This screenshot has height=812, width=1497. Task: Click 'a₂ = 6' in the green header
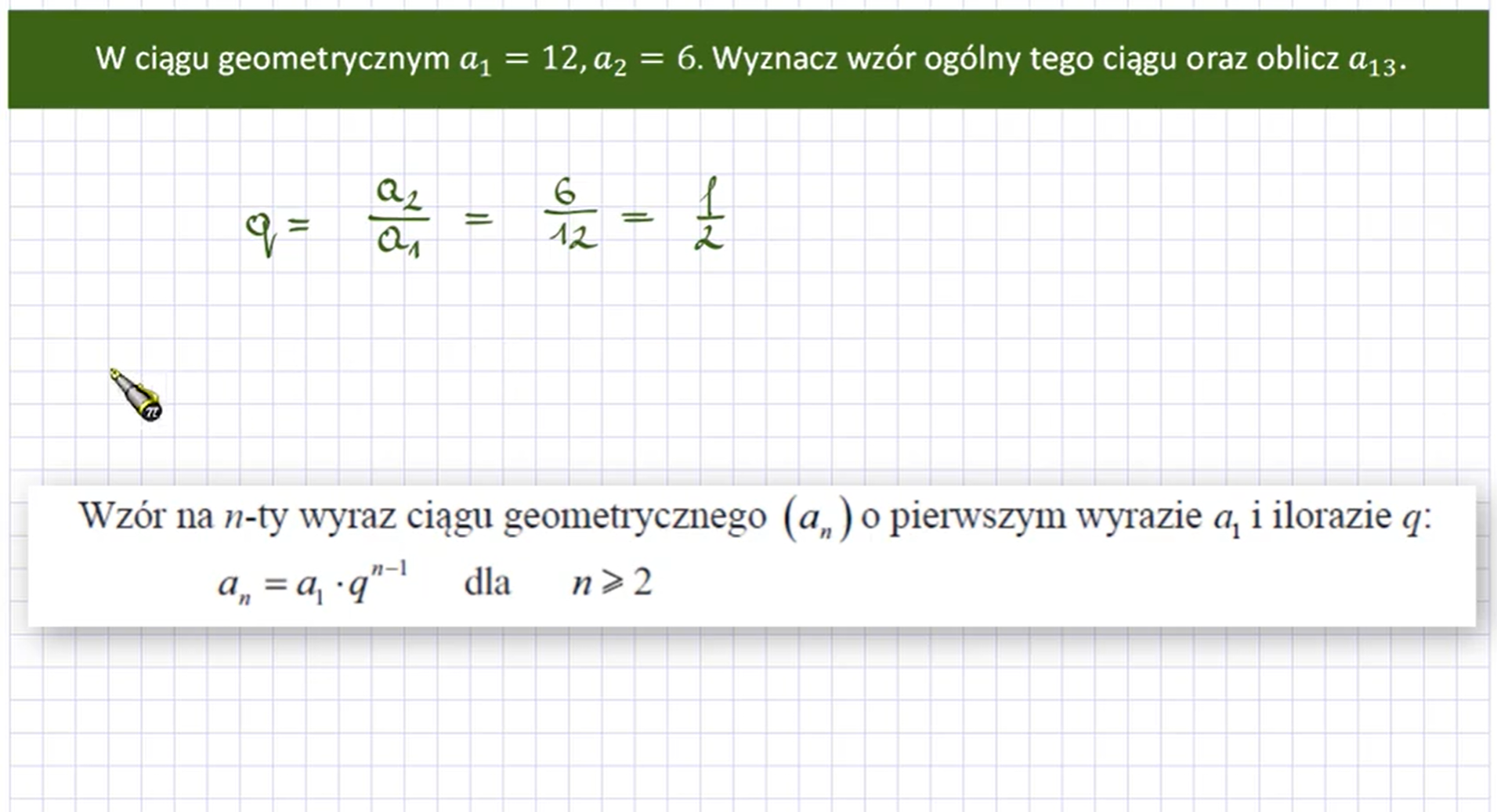click(x=644, y=60)
